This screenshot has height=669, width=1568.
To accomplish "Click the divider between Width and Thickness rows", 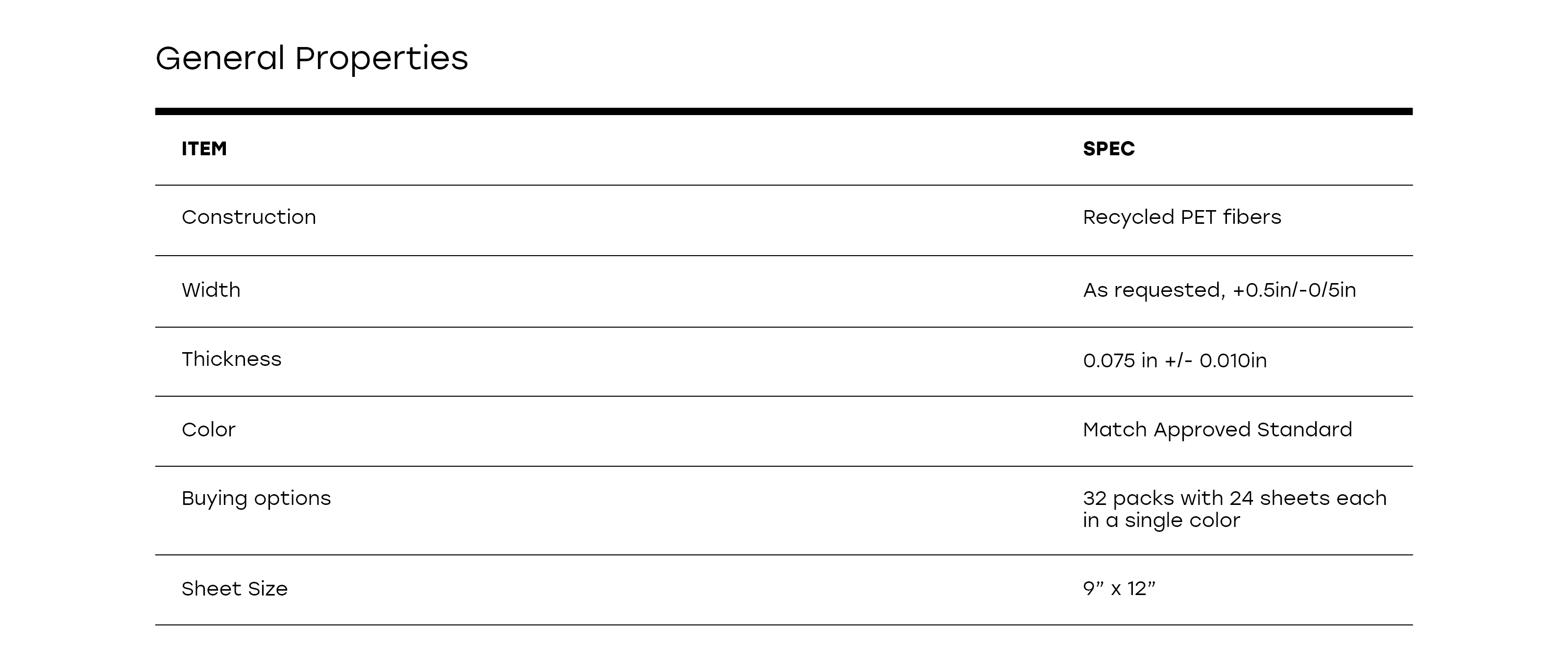I will pyautogui.click(x=784, y=327).
